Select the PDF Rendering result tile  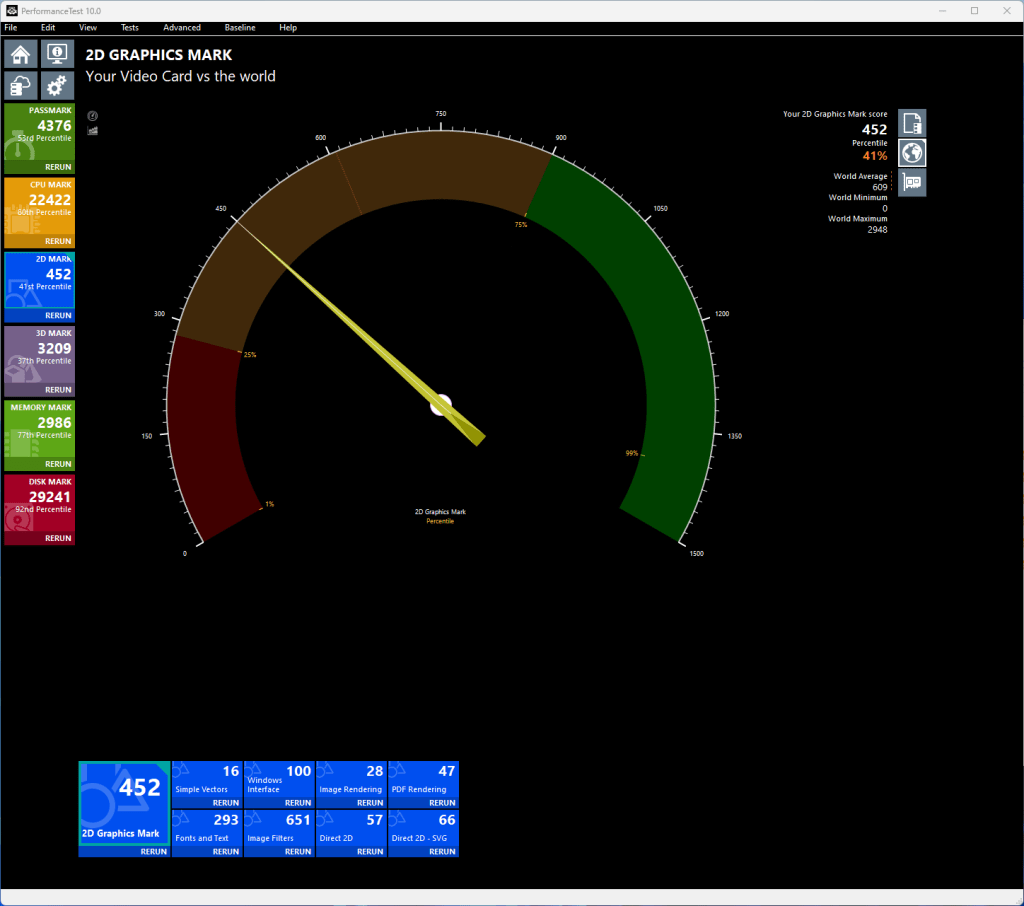(x=424, y=779)
